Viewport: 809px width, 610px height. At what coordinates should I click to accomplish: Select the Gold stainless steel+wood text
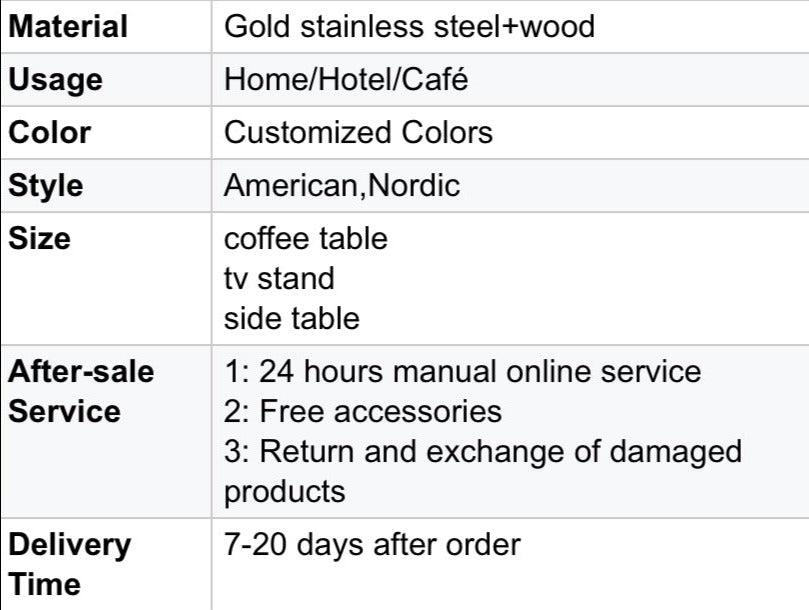pyautogui.click(x=409, y=26)
